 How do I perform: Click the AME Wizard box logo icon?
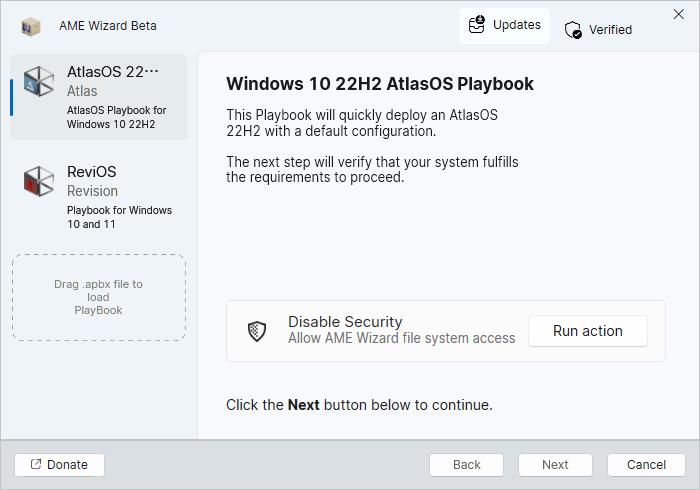tap(31, 27)
